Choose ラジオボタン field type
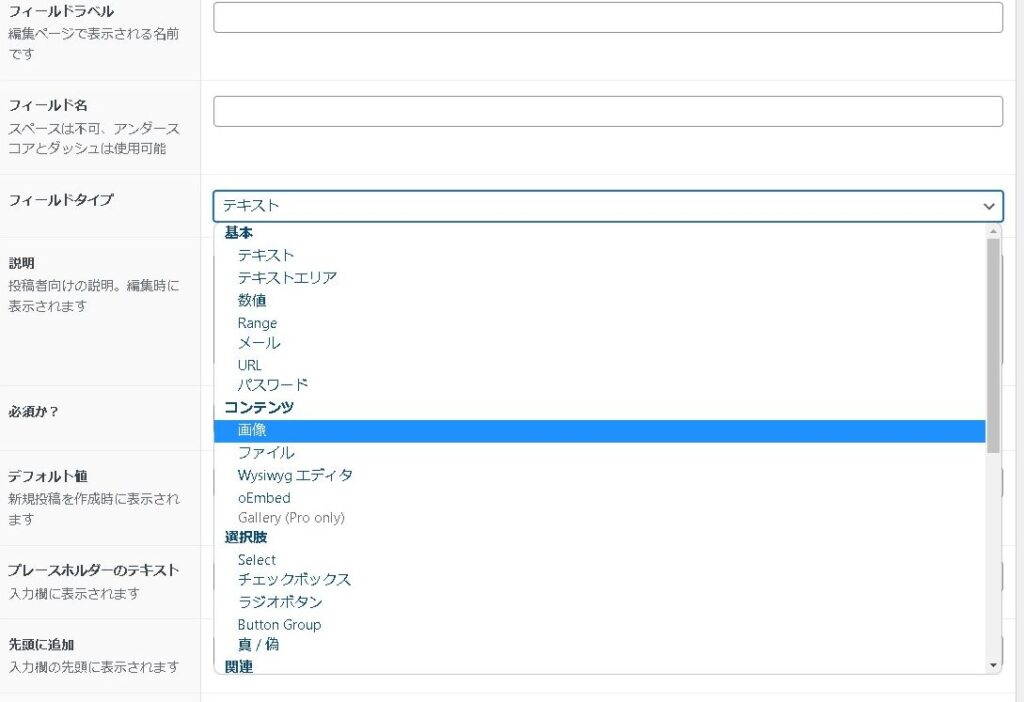 click(280, 602)
